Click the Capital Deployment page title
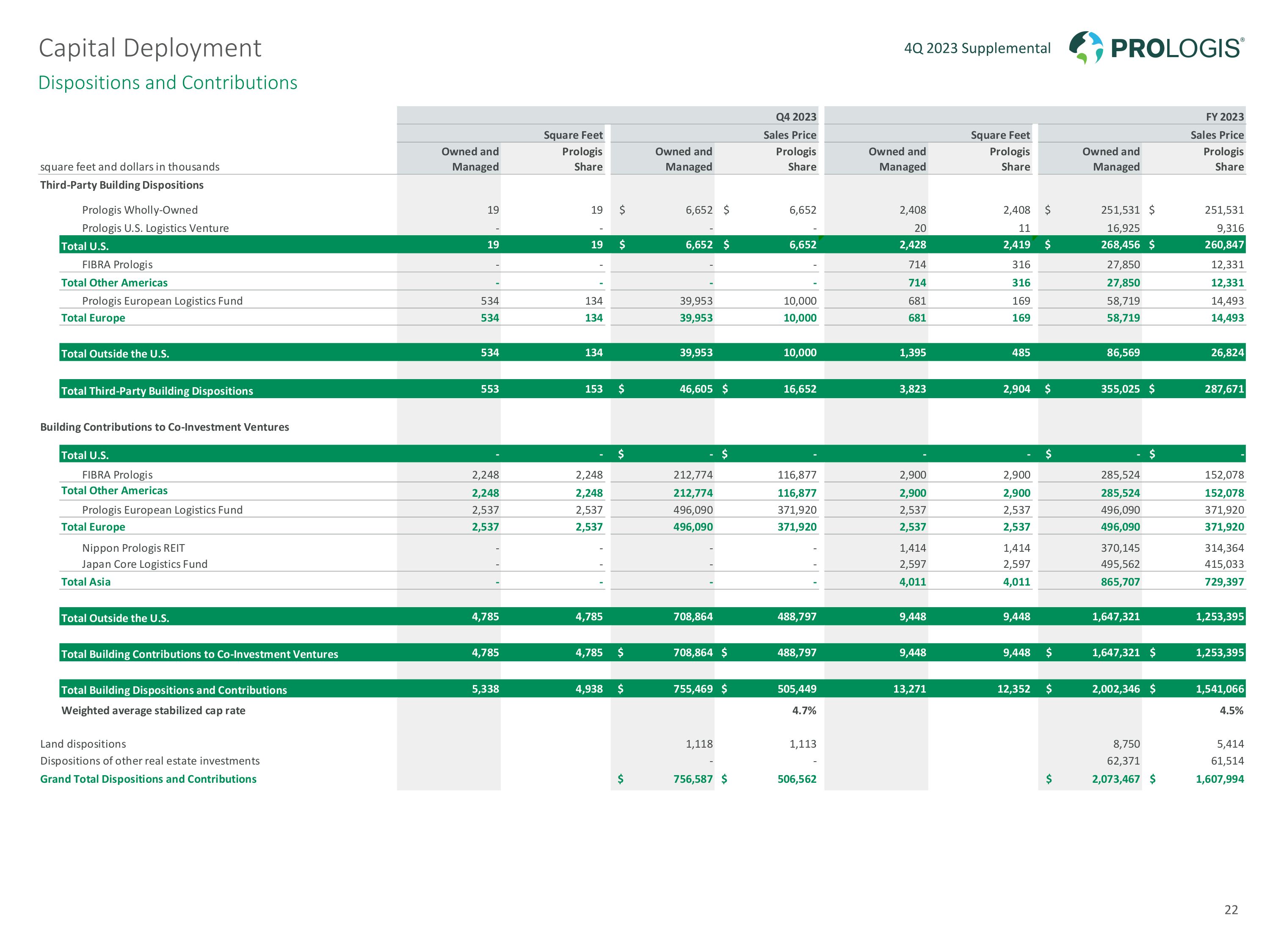Screen dimensions: 1270x952 150,48
